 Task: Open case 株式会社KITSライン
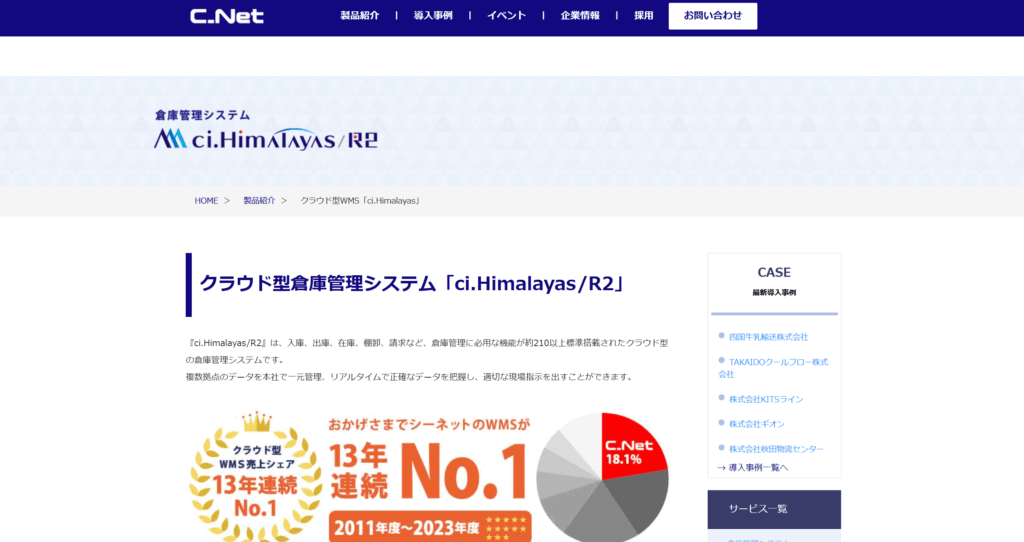pos(765,399)
